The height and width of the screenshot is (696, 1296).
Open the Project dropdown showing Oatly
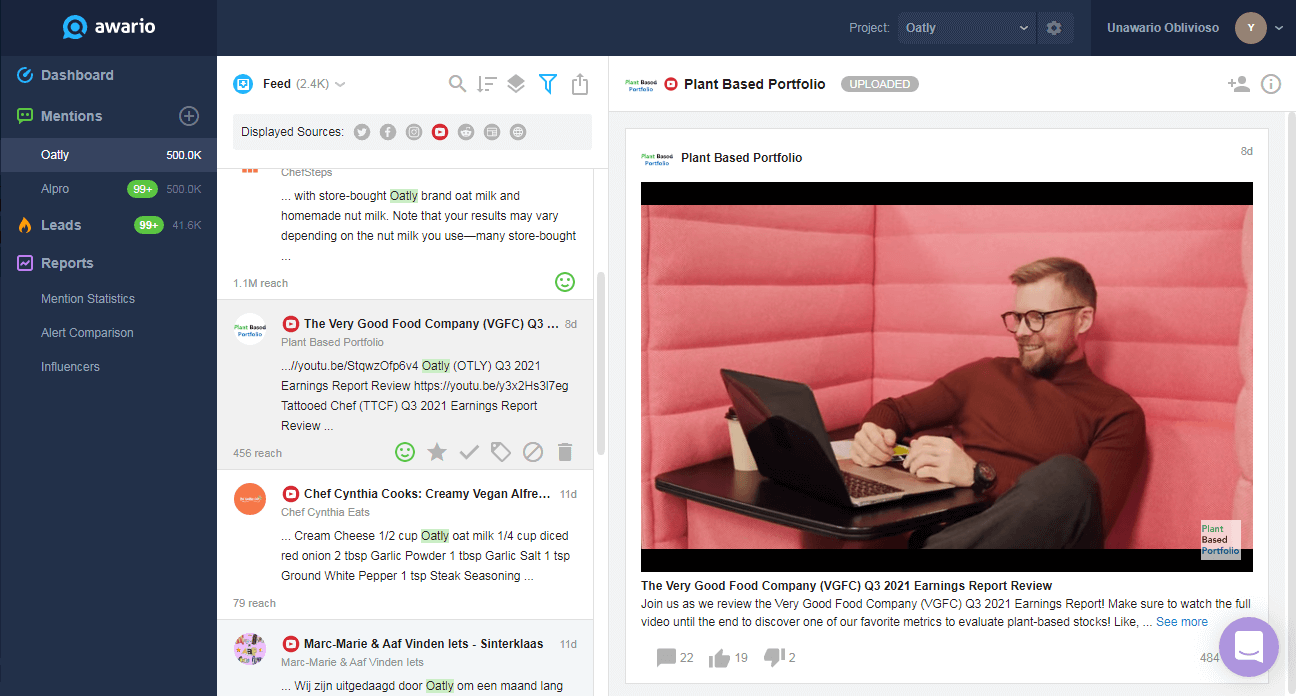pyautogui.click(x=967, y=28)
